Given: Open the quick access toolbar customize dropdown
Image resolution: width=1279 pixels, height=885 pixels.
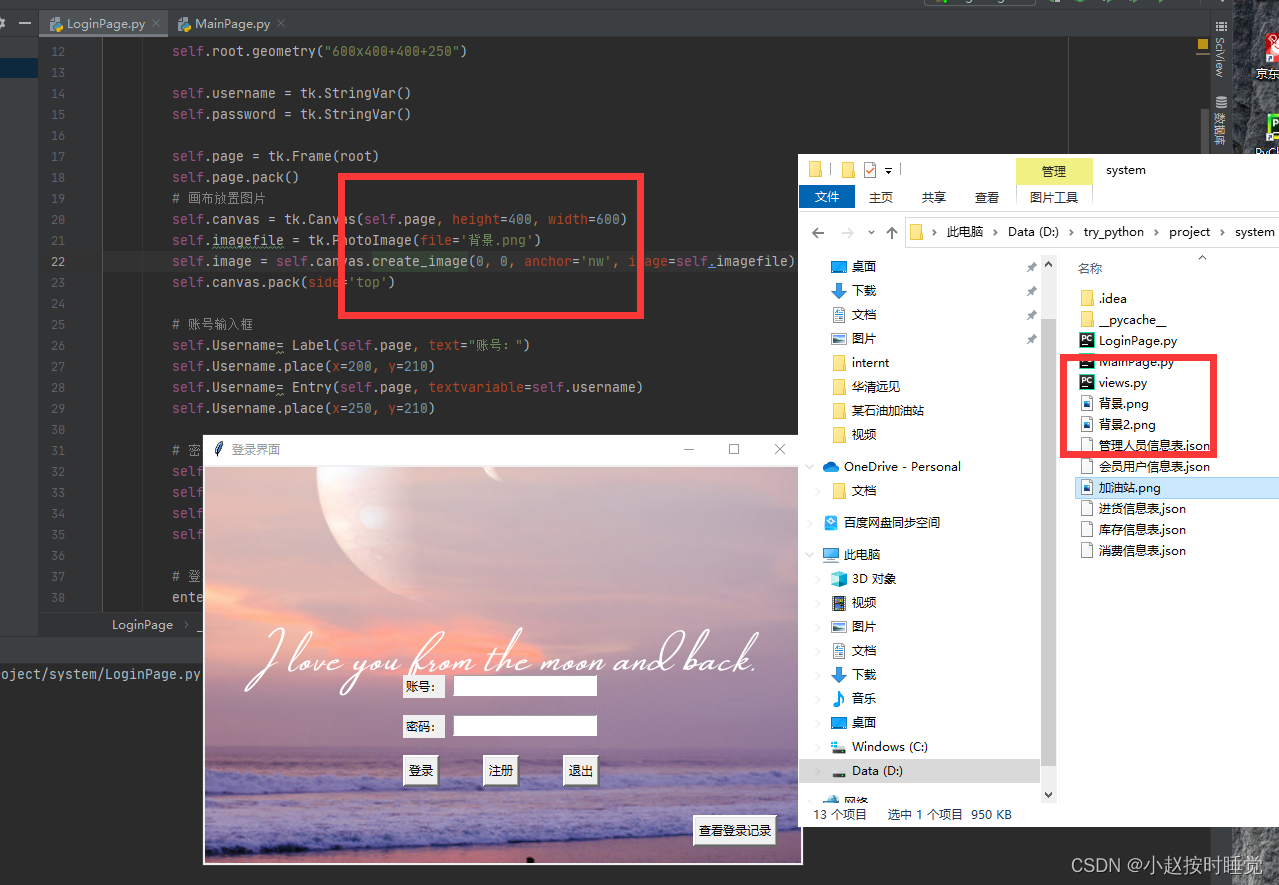Looking at the screenshot, I should tap(888, 170).
